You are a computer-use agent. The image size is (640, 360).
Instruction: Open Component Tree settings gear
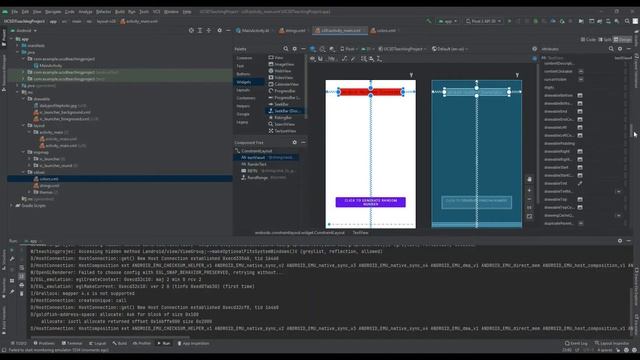tap(295, 142)
